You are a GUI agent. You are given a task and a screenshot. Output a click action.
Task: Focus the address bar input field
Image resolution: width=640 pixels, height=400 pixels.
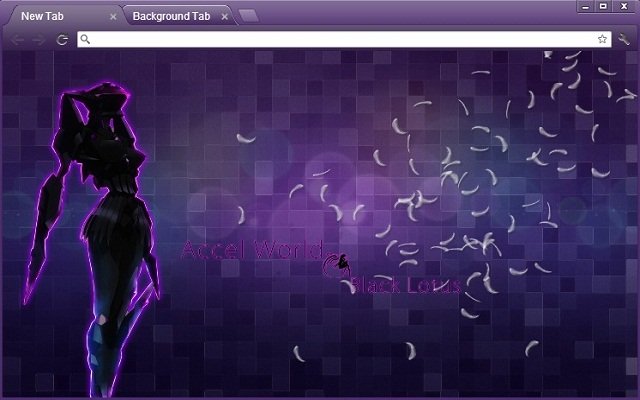click(344, 39)
